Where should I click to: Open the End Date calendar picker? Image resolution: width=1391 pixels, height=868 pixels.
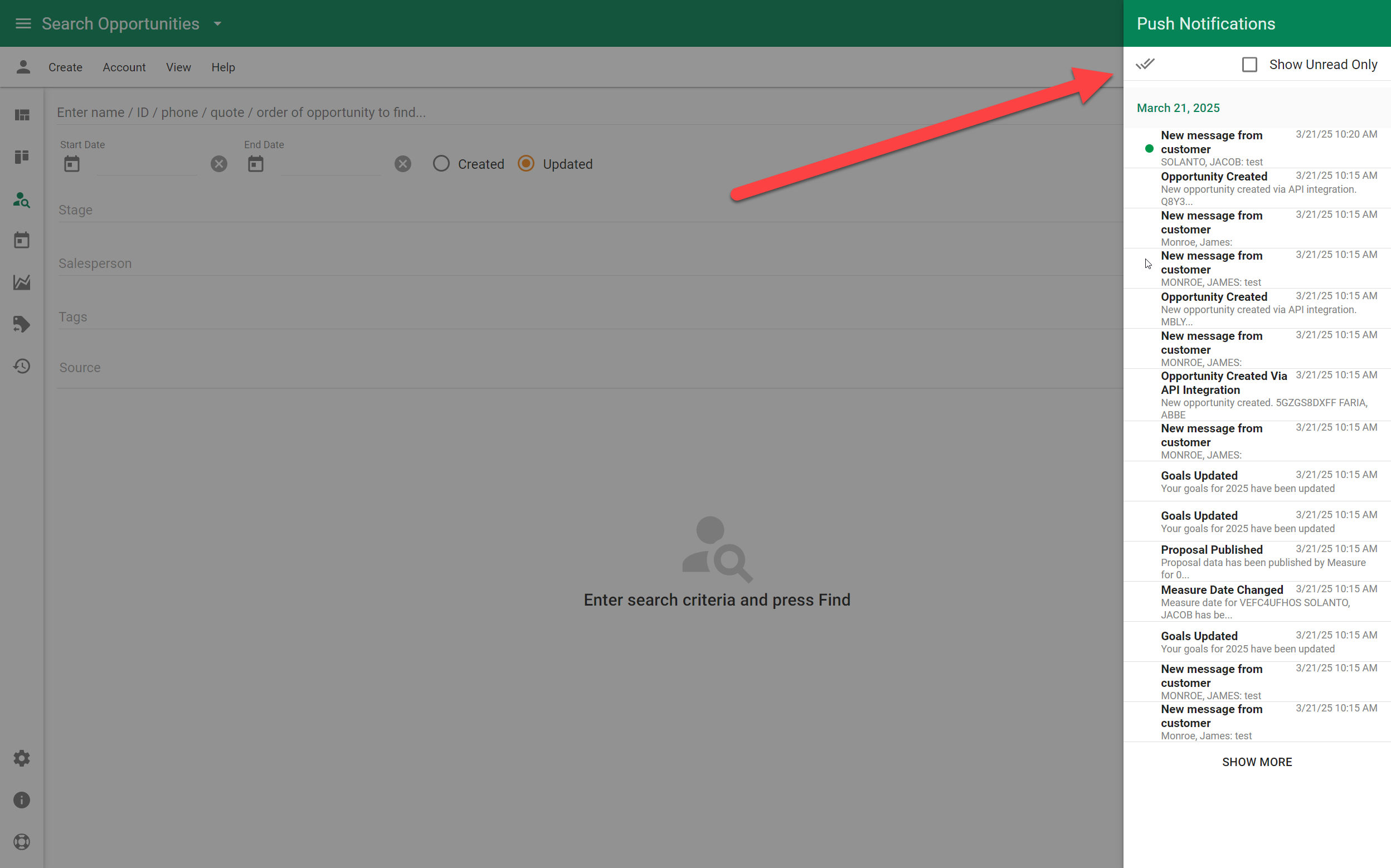255,164
